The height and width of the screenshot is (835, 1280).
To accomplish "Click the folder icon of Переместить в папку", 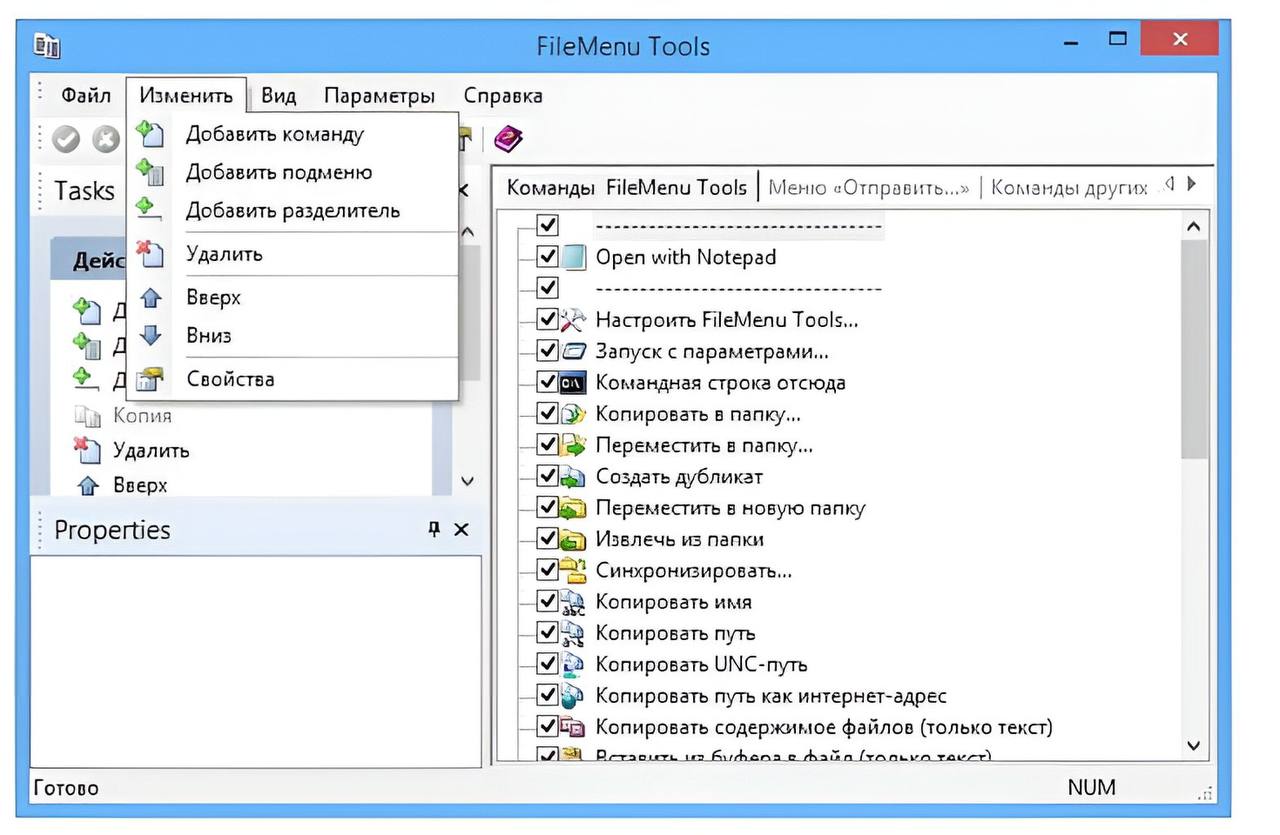I will (x=573, y=445).
